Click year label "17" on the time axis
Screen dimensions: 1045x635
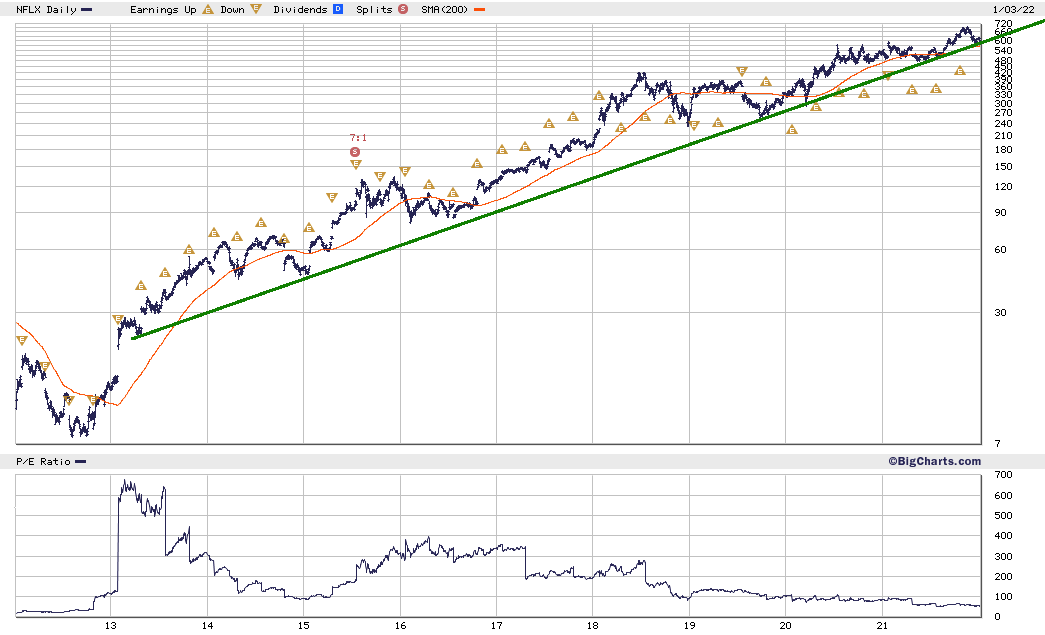[497, 626]
